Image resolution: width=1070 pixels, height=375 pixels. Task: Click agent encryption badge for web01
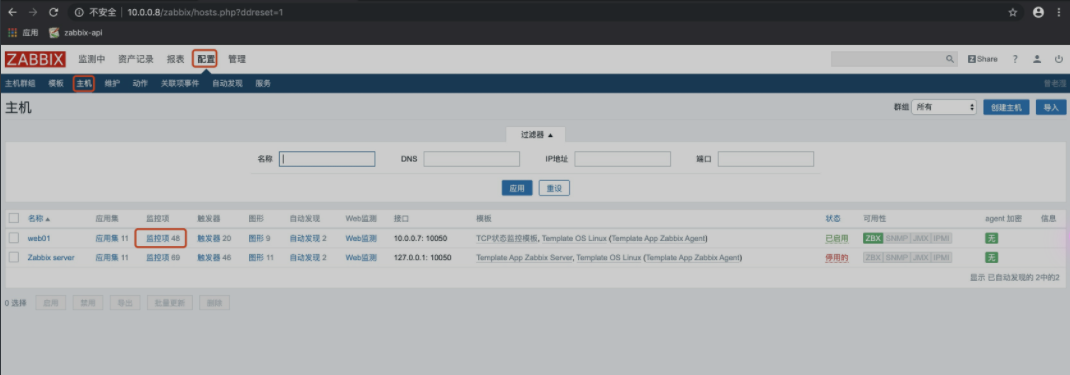pyautogui.click(x=992, y=239)
